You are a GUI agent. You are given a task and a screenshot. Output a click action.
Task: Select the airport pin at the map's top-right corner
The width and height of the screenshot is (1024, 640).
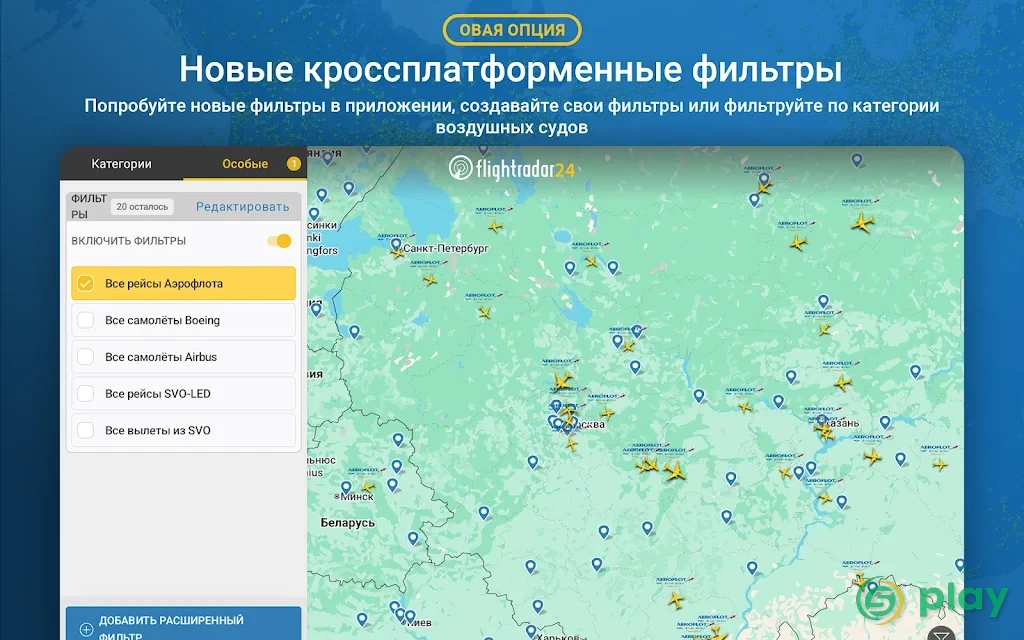point(857,160)
